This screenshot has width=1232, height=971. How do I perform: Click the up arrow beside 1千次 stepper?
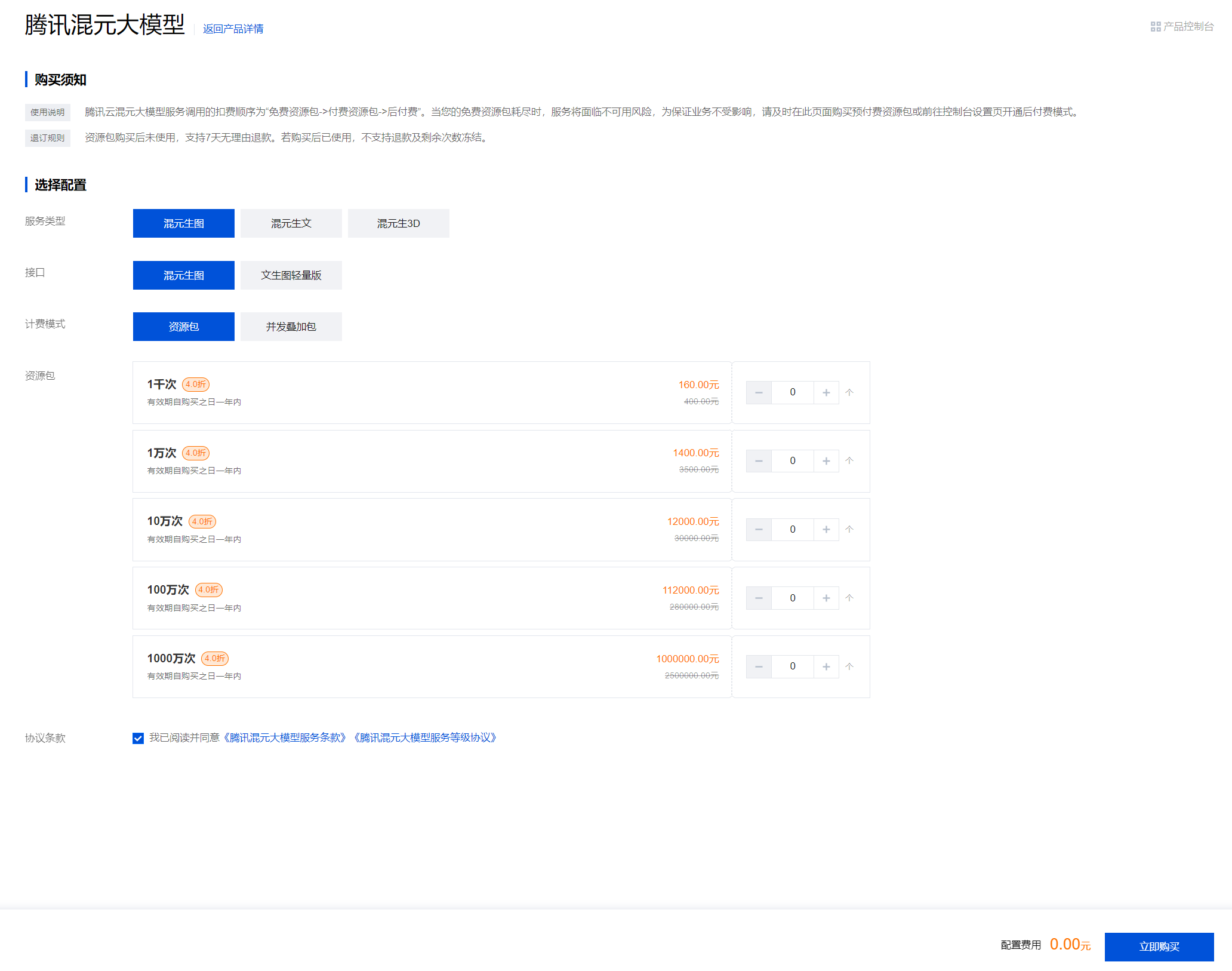849,392
